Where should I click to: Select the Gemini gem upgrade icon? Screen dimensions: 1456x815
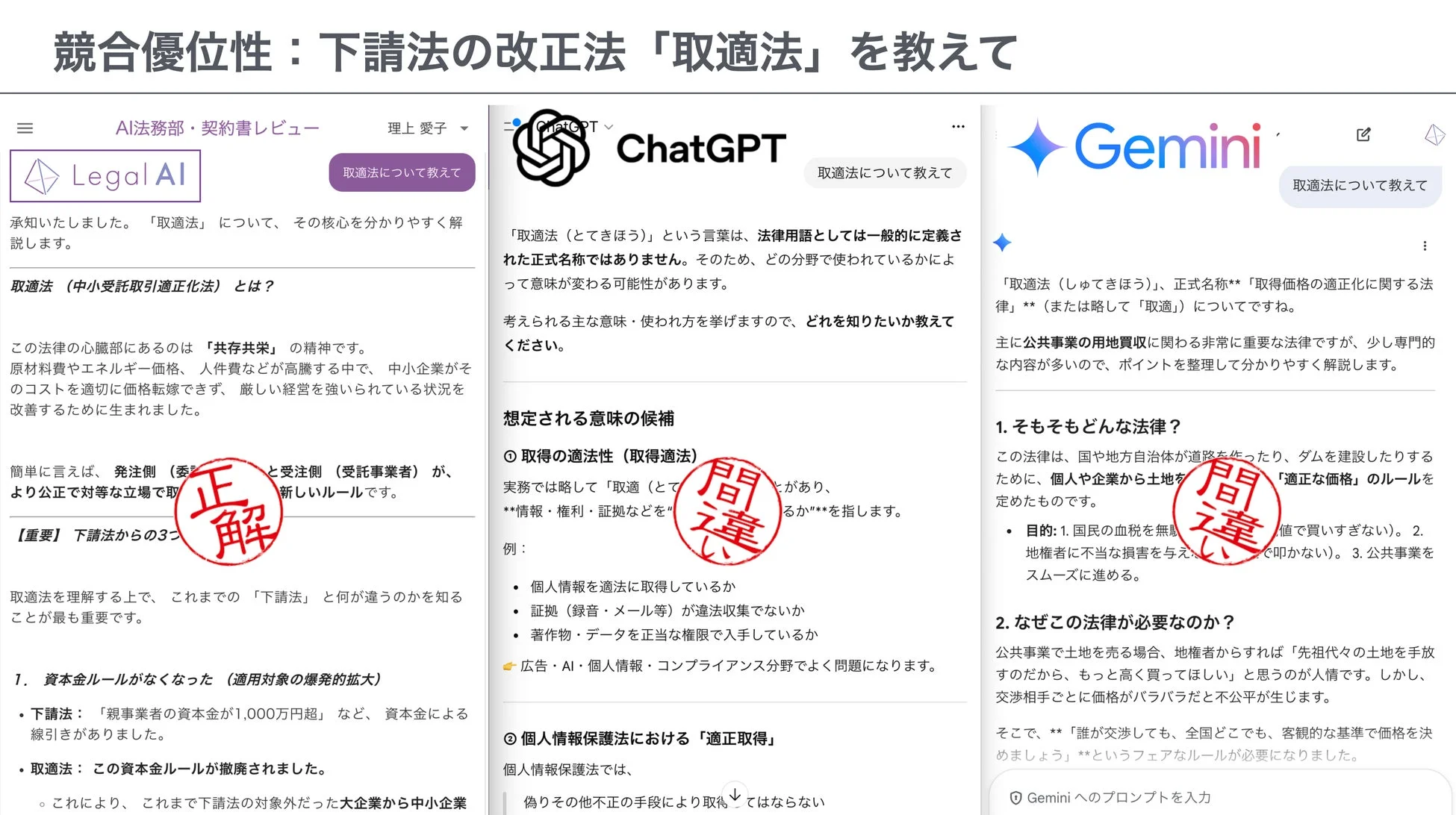[1434, 134]
